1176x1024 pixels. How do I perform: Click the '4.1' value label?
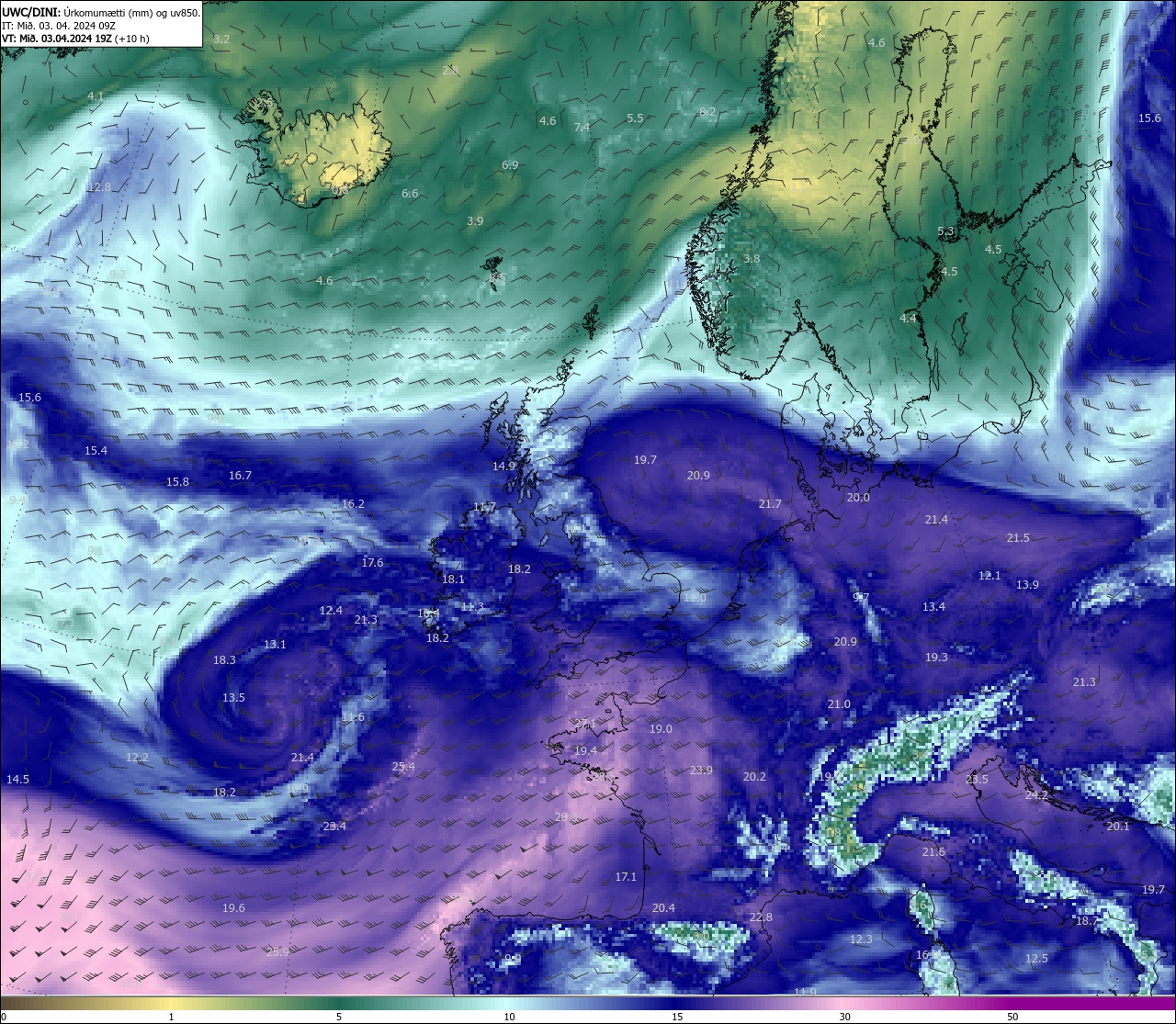coord(96,96)
